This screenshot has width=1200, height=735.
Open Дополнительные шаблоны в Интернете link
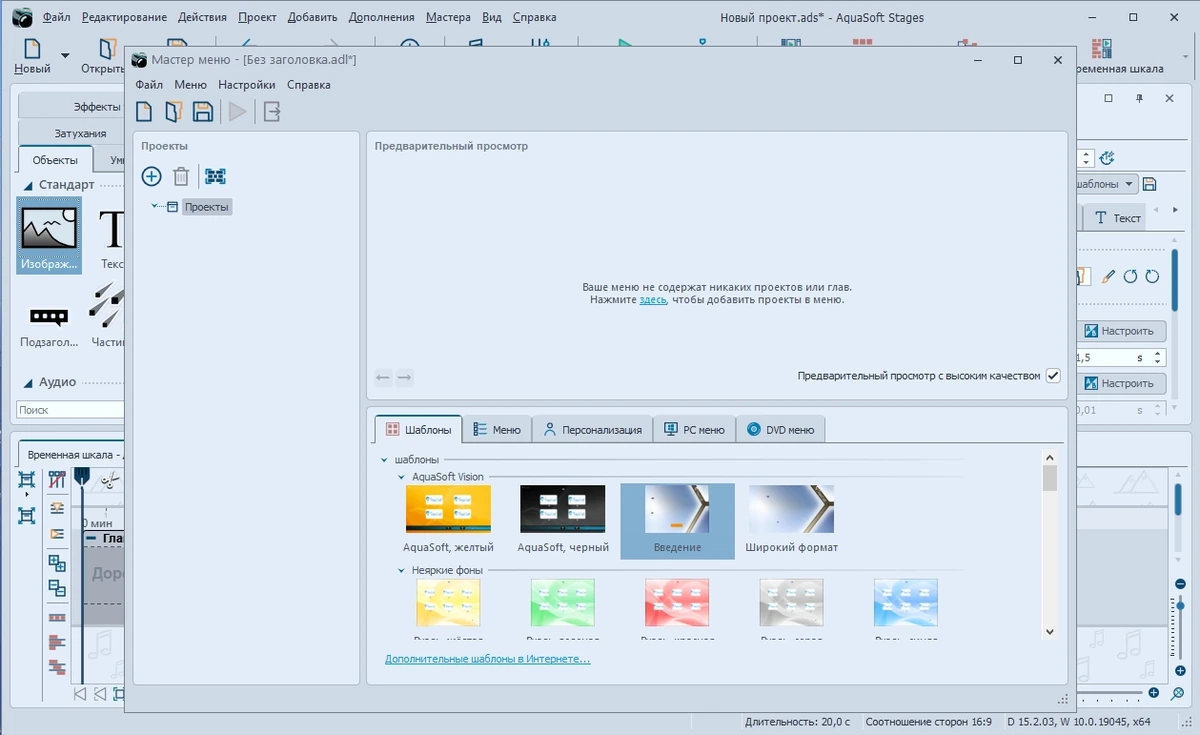[x=488, y=659]
